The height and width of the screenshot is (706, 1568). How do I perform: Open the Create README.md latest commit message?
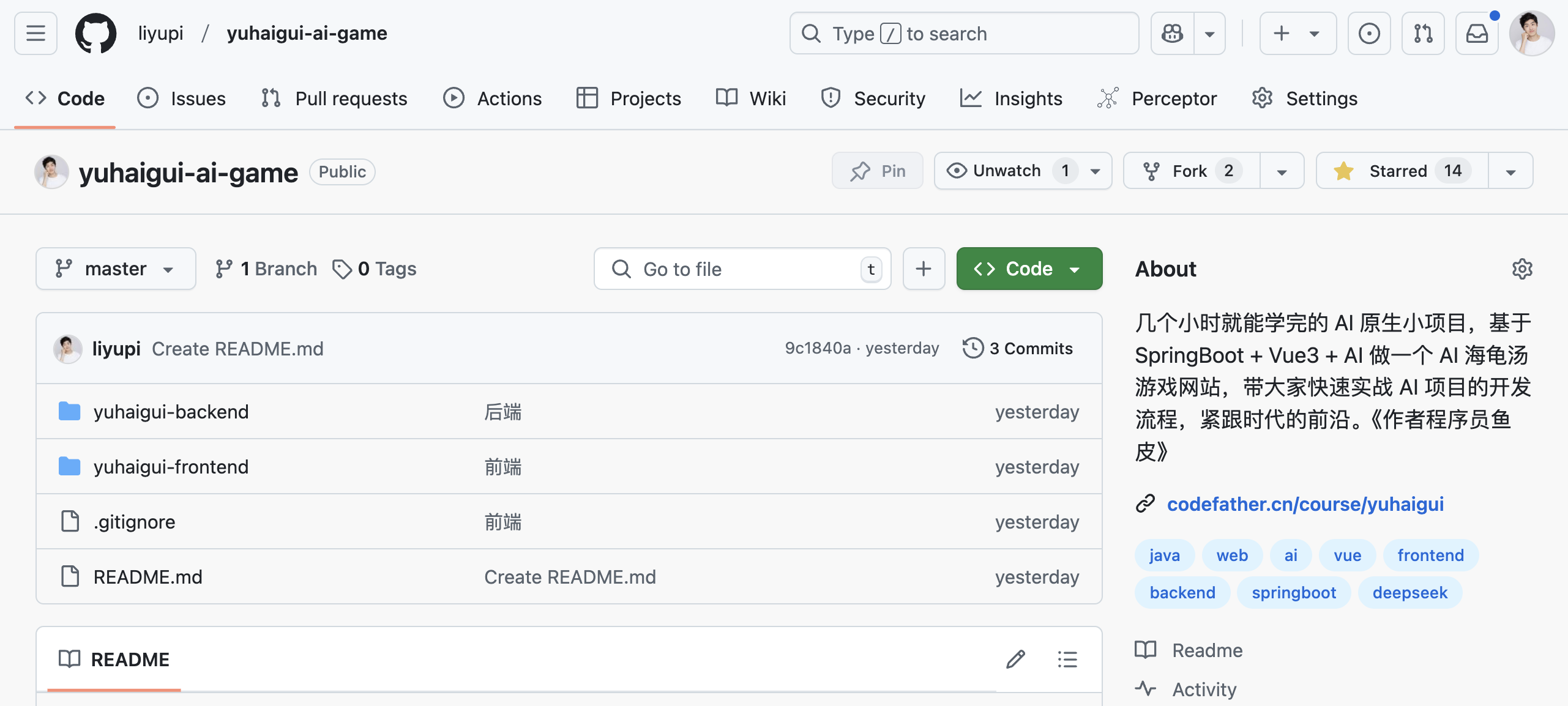[237, 348]
